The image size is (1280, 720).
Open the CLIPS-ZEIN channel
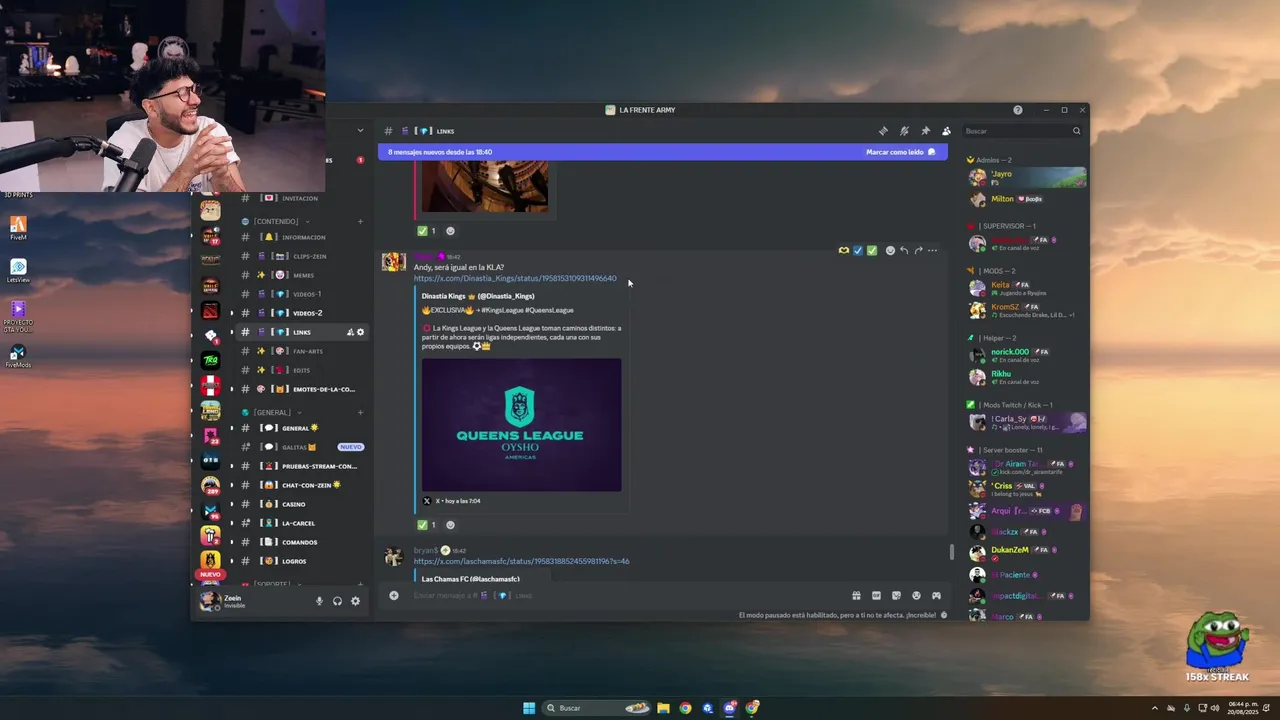302,256
